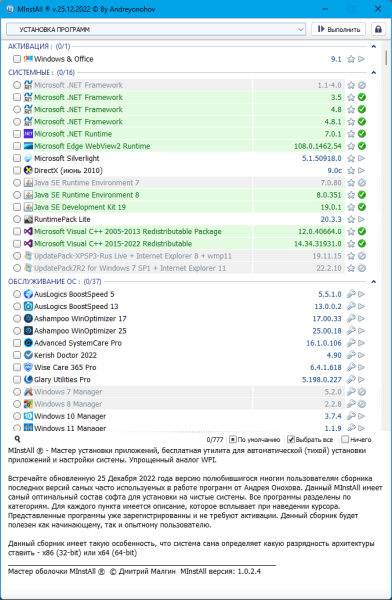Click green checkmark for Microsoft .NET Runtime

coord(362,134)
